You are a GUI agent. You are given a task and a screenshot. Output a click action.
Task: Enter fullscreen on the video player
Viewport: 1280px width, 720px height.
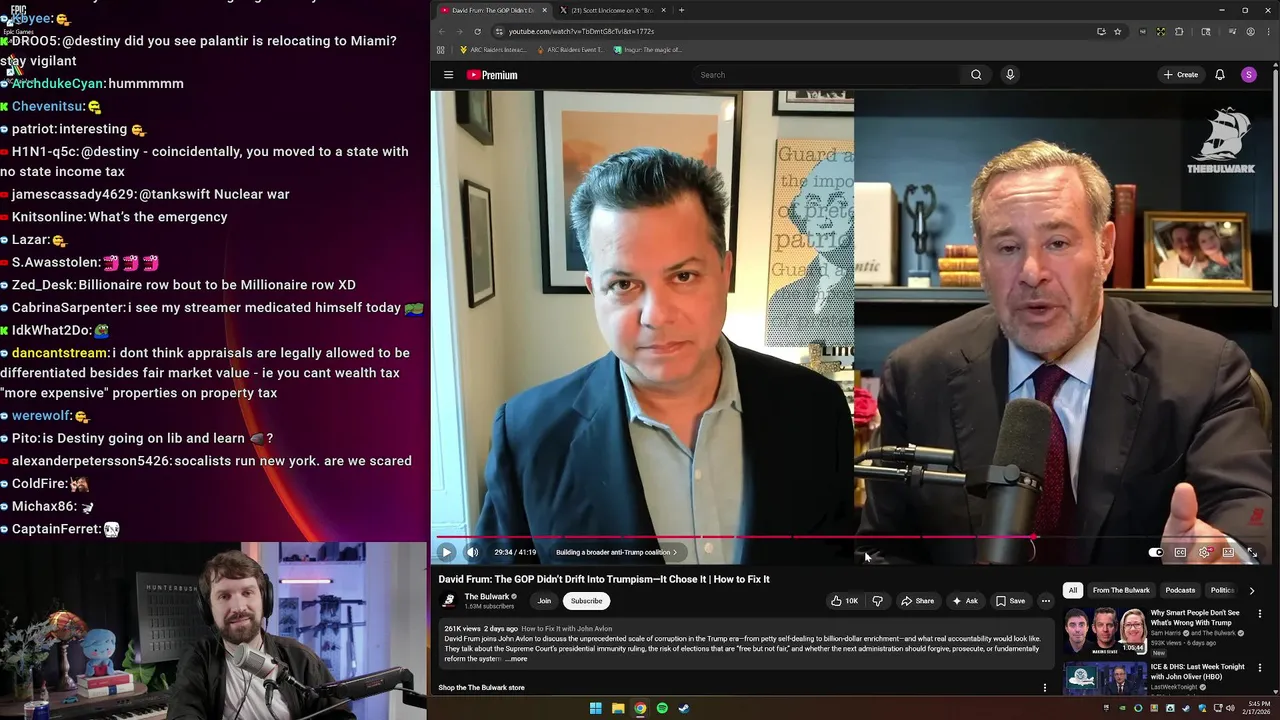[x=1252, y=552]
